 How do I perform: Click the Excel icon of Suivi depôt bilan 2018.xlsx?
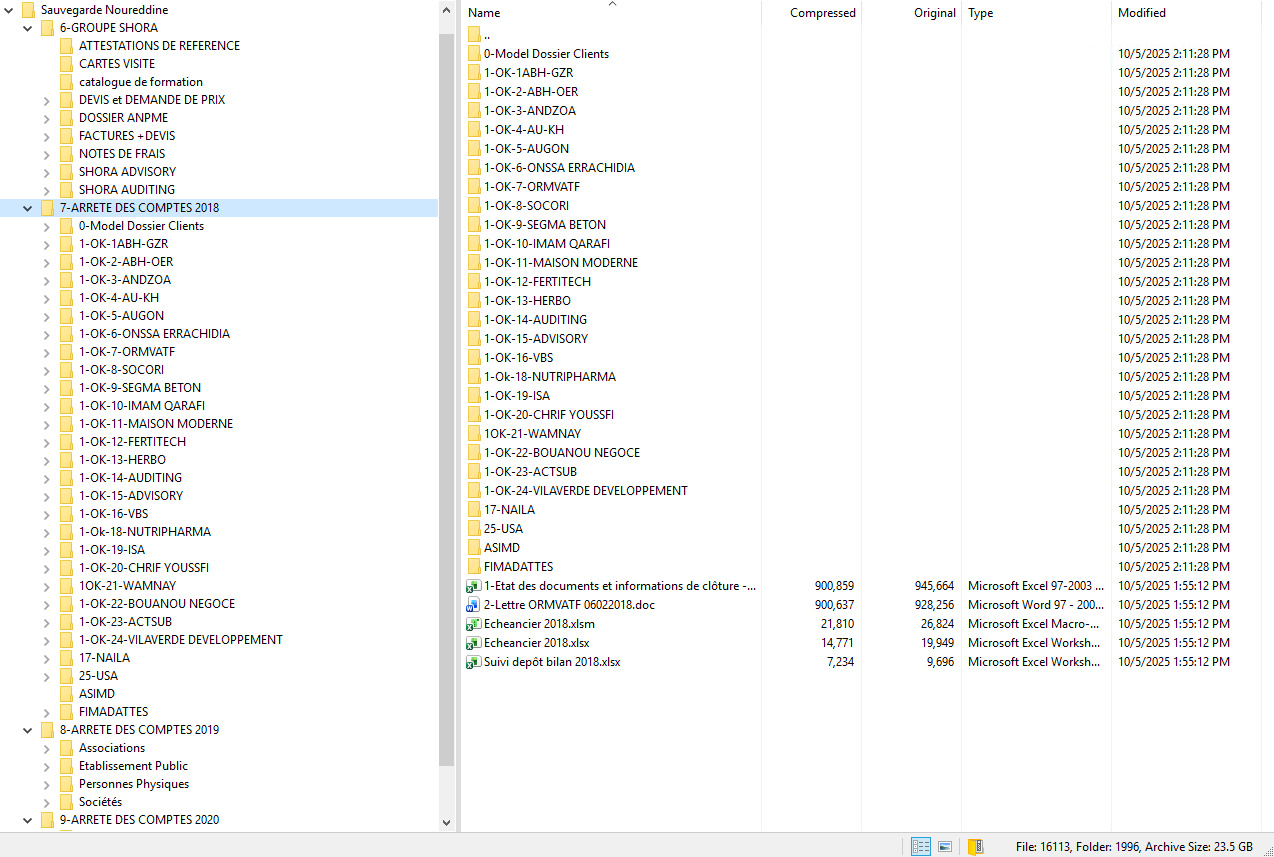pyautogui.click(x=474, y=662)
